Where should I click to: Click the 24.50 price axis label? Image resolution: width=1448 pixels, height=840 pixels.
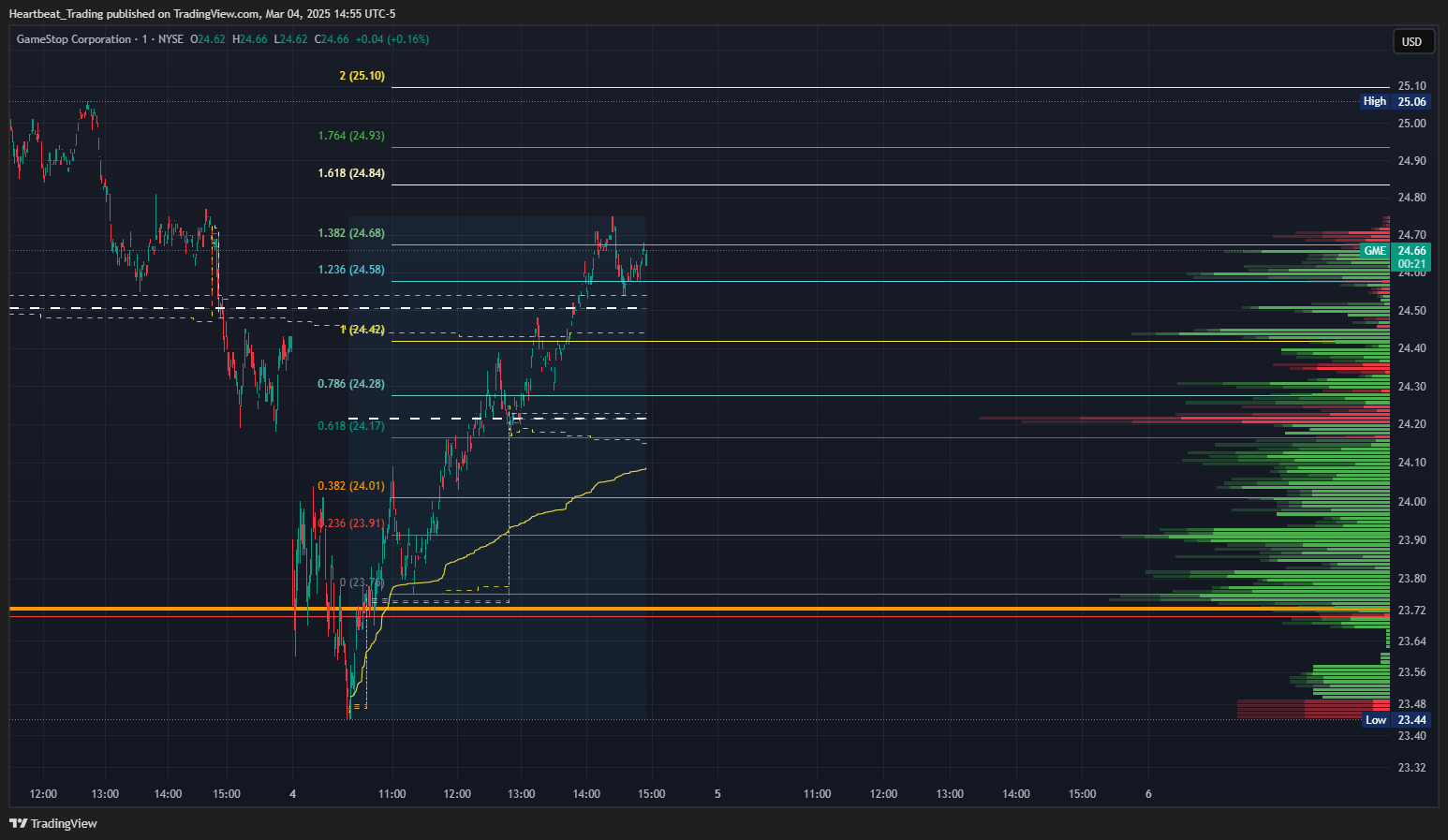click(x=1411, y=311)
